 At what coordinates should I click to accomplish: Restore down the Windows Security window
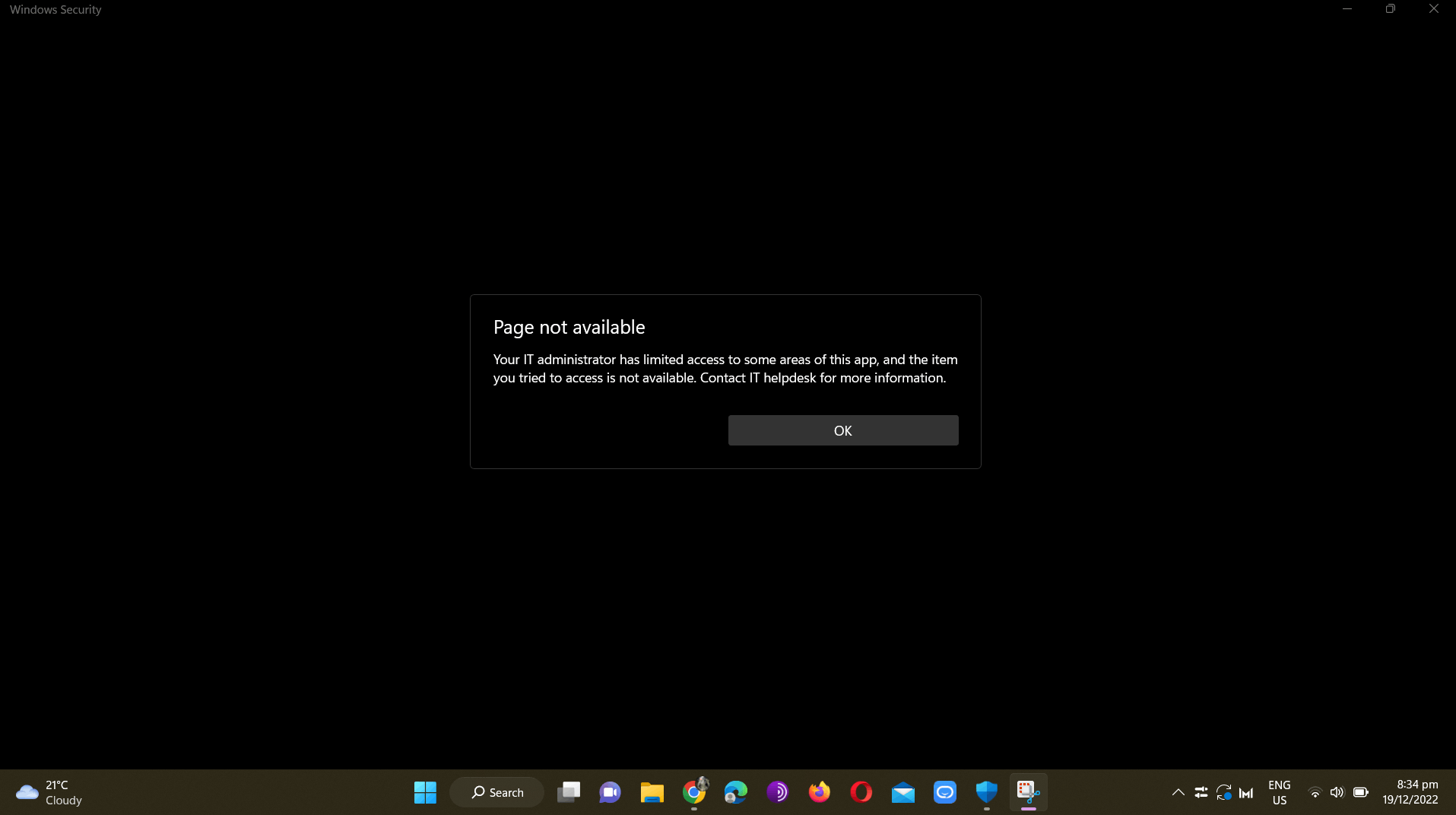[1390, 9]
